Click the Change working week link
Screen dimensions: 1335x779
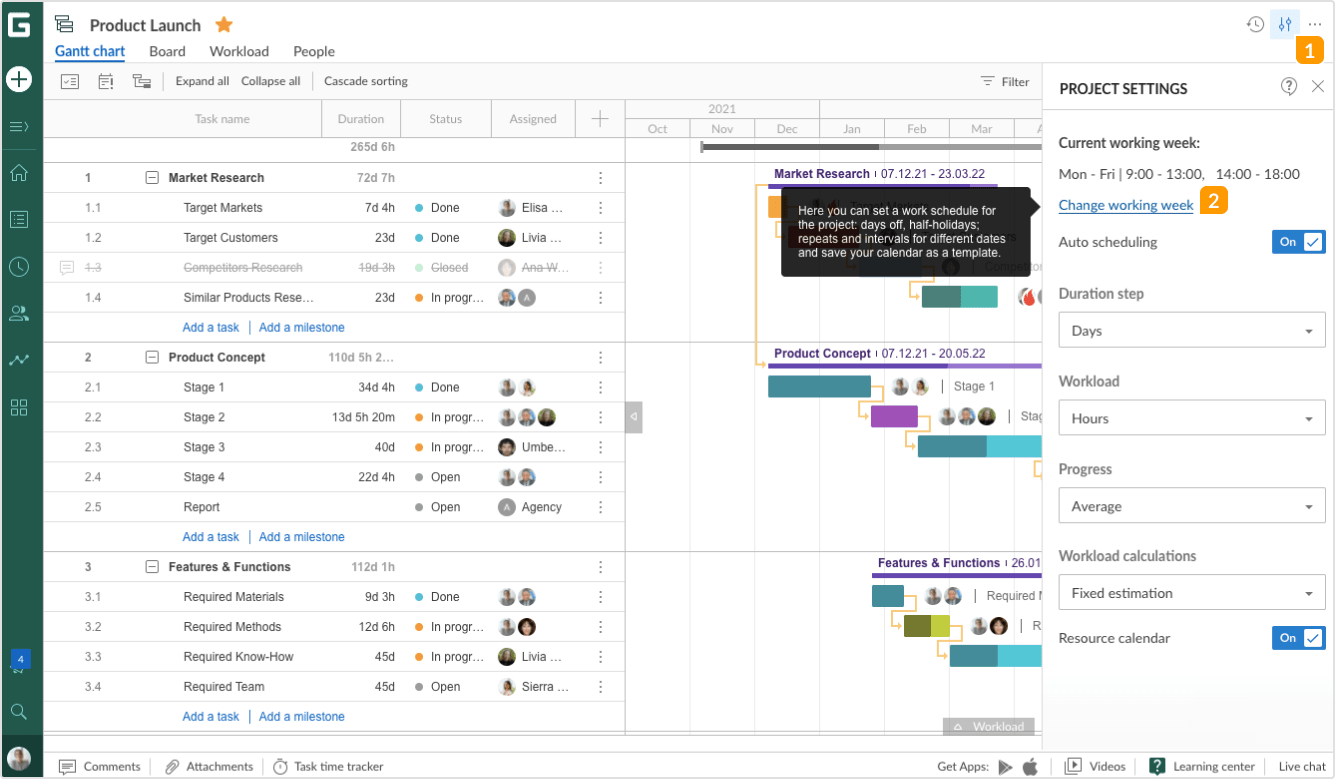point(1125,205)
